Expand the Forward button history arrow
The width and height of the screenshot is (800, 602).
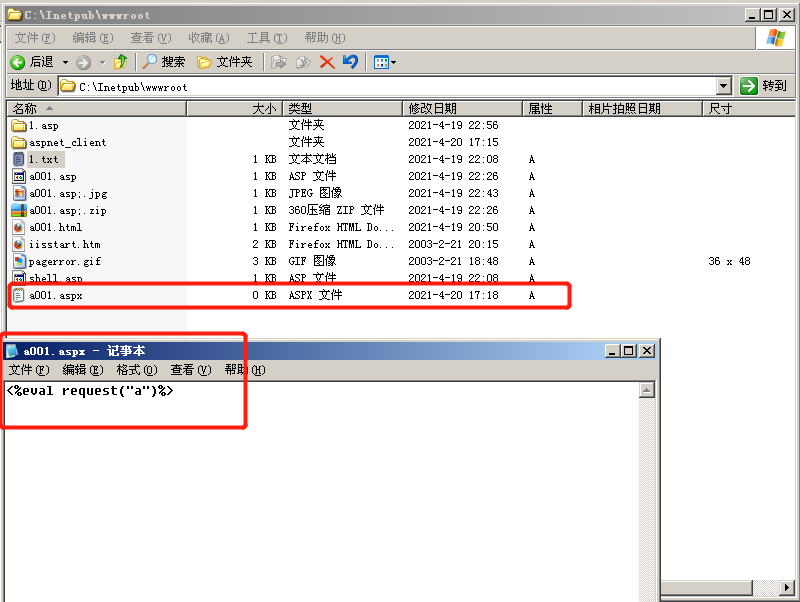click(x=103, y=62)
